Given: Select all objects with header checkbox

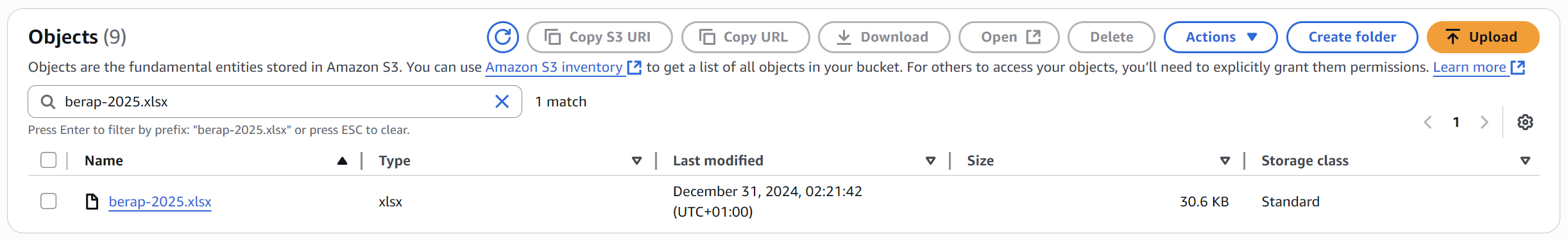Looking at the screenshot, I should click(x=49, y=160).
